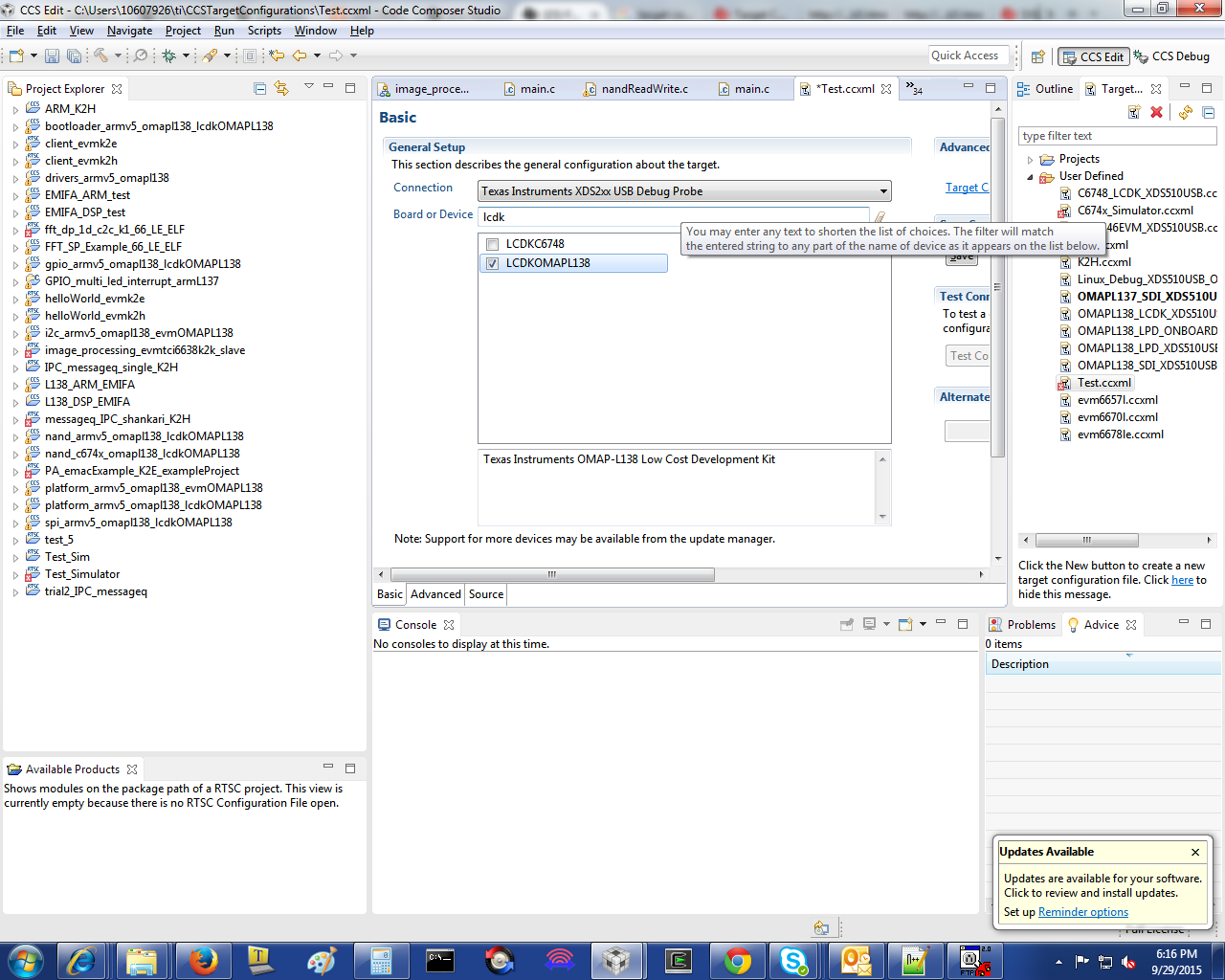Click the 'type filter text' field
The width and height of the screenshot is (1225, 980).
click(x=1118, y=136)
